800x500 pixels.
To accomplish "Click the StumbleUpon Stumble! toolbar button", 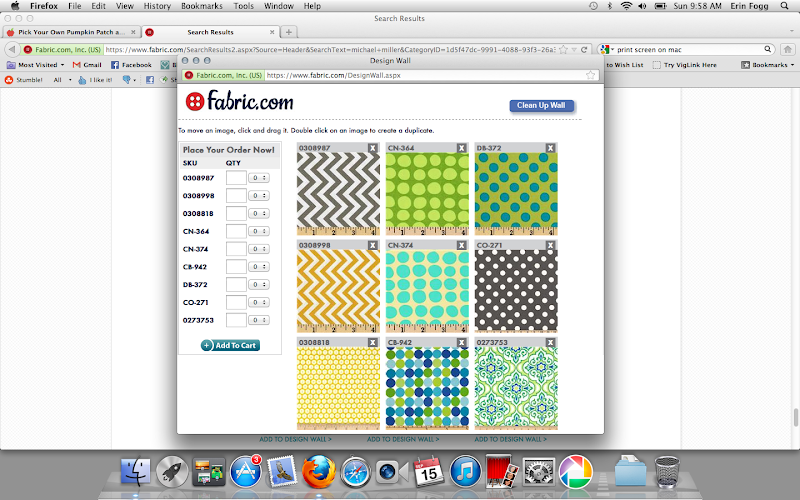I will click(24, 80).
